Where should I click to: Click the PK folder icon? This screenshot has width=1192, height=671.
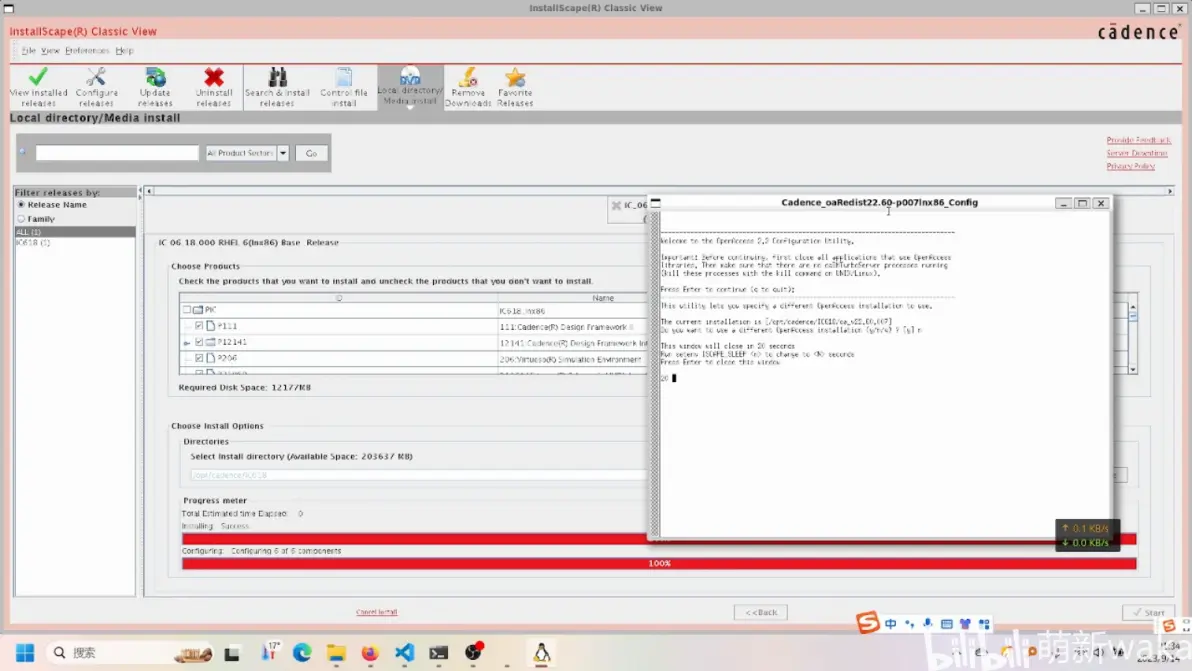198,310
